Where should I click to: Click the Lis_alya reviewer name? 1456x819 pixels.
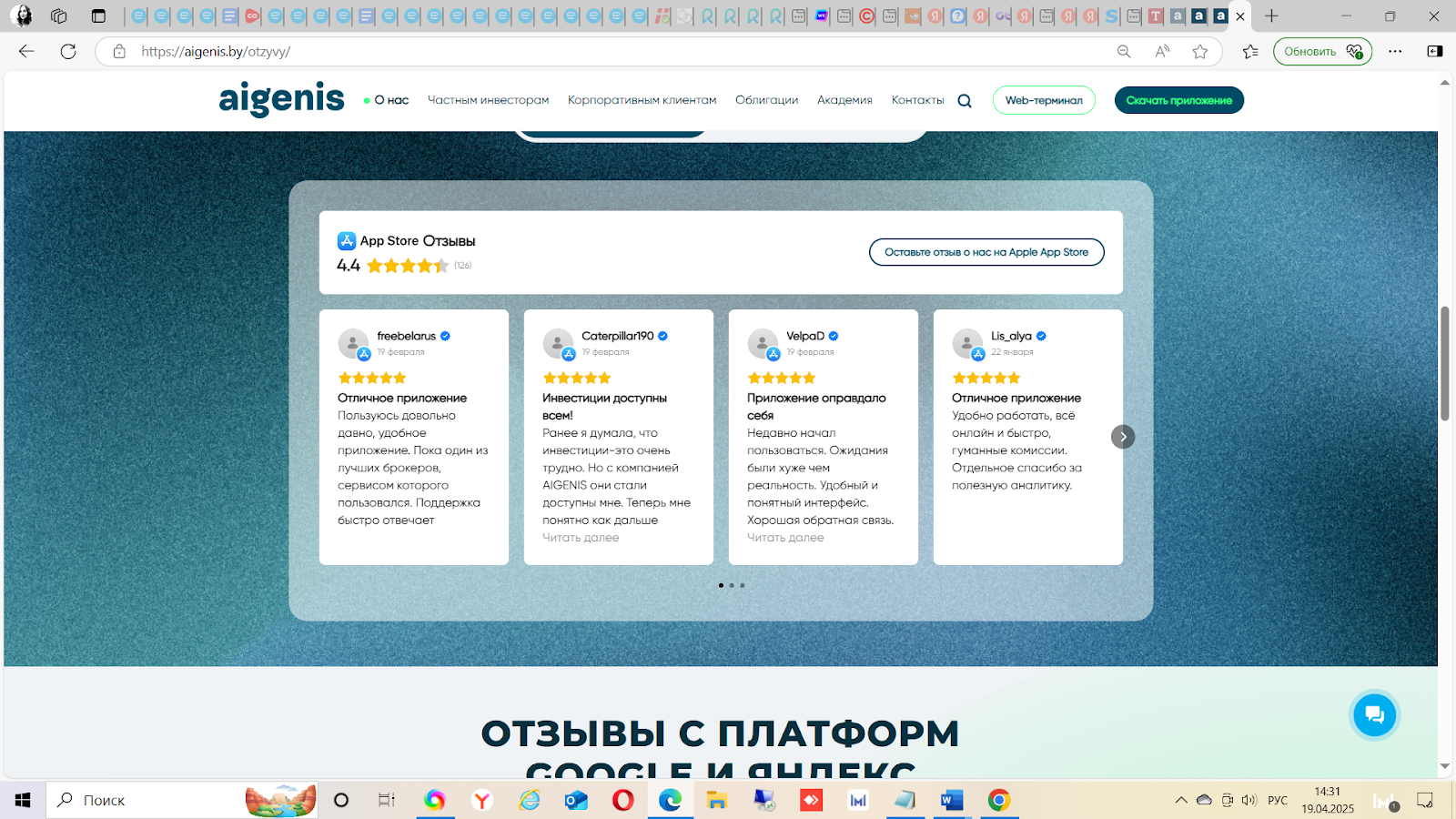(1012, 336)
